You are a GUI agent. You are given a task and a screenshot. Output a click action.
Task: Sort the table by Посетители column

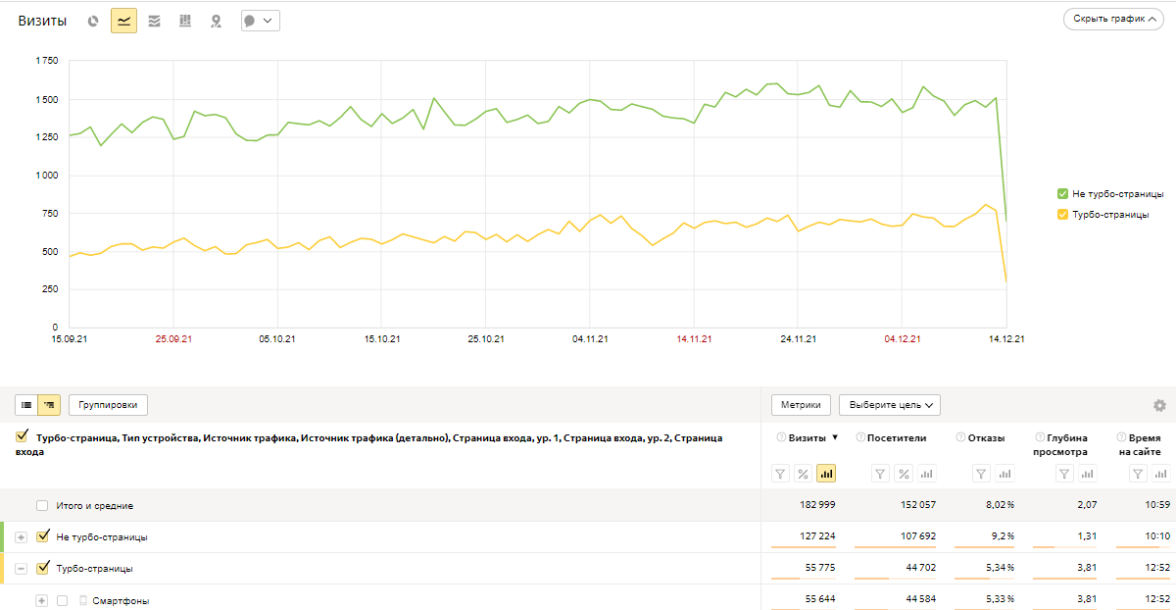click(896, 438)
